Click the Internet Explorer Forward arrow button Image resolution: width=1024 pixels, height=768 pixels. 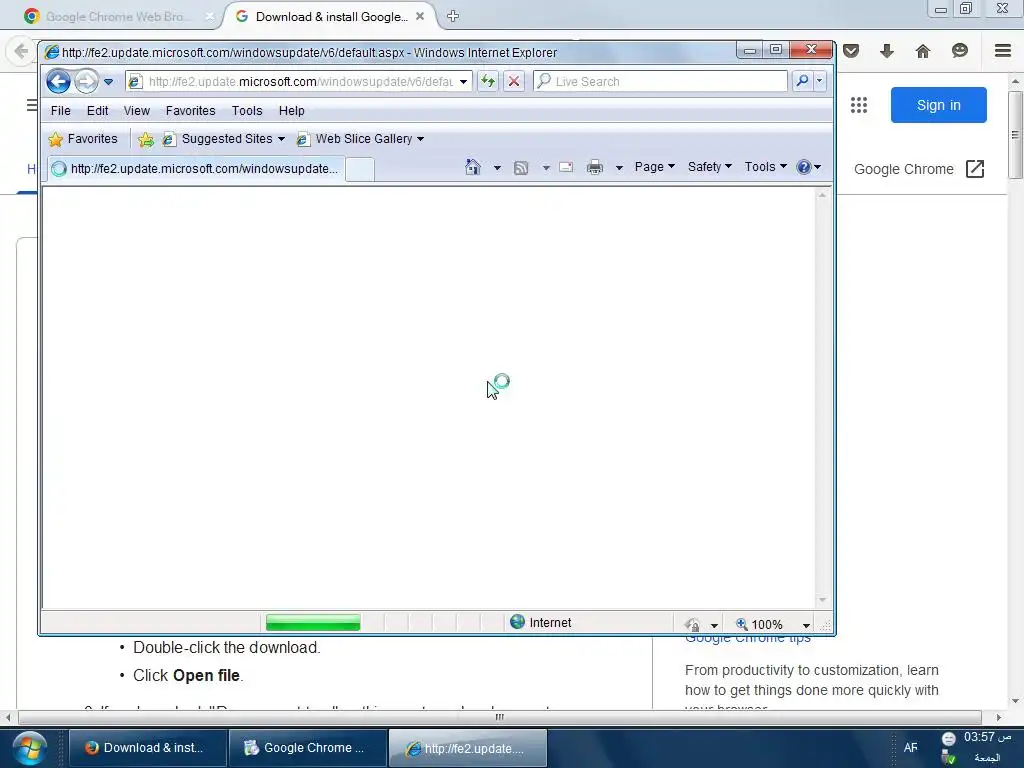[x=86, y=82]
